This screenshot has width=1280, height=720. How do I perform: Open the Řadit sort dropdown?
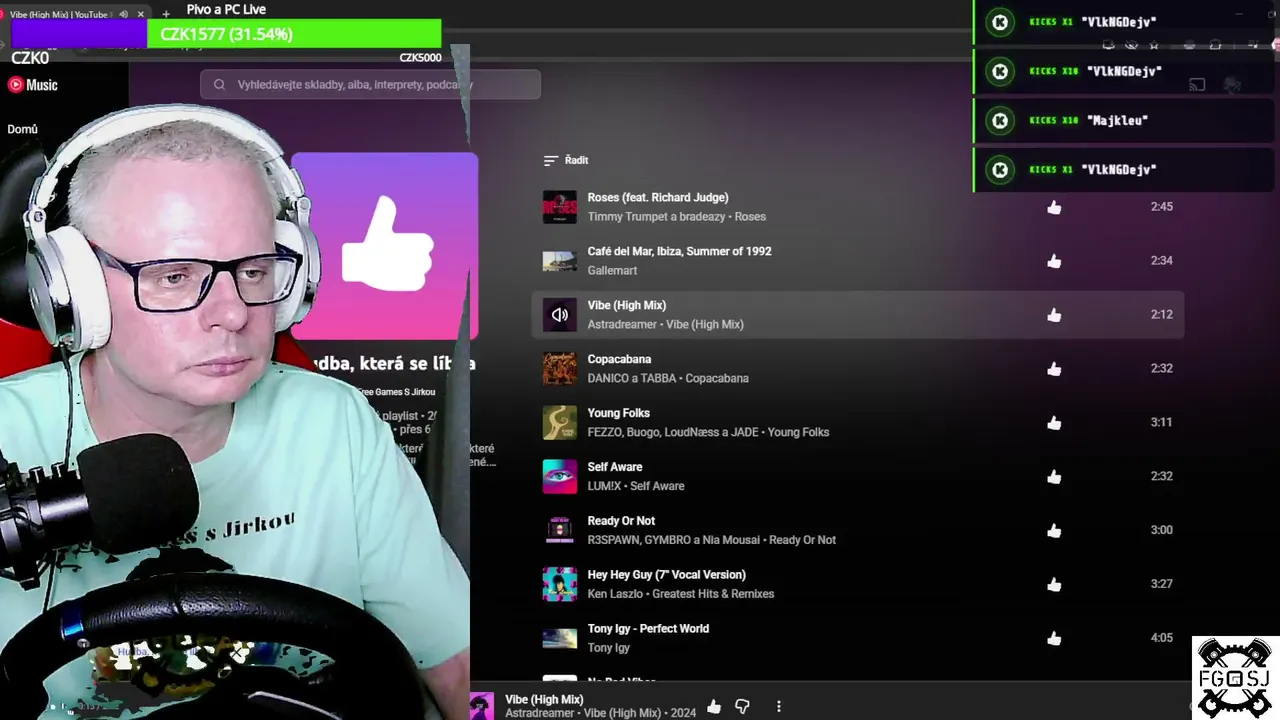[566, 160]
